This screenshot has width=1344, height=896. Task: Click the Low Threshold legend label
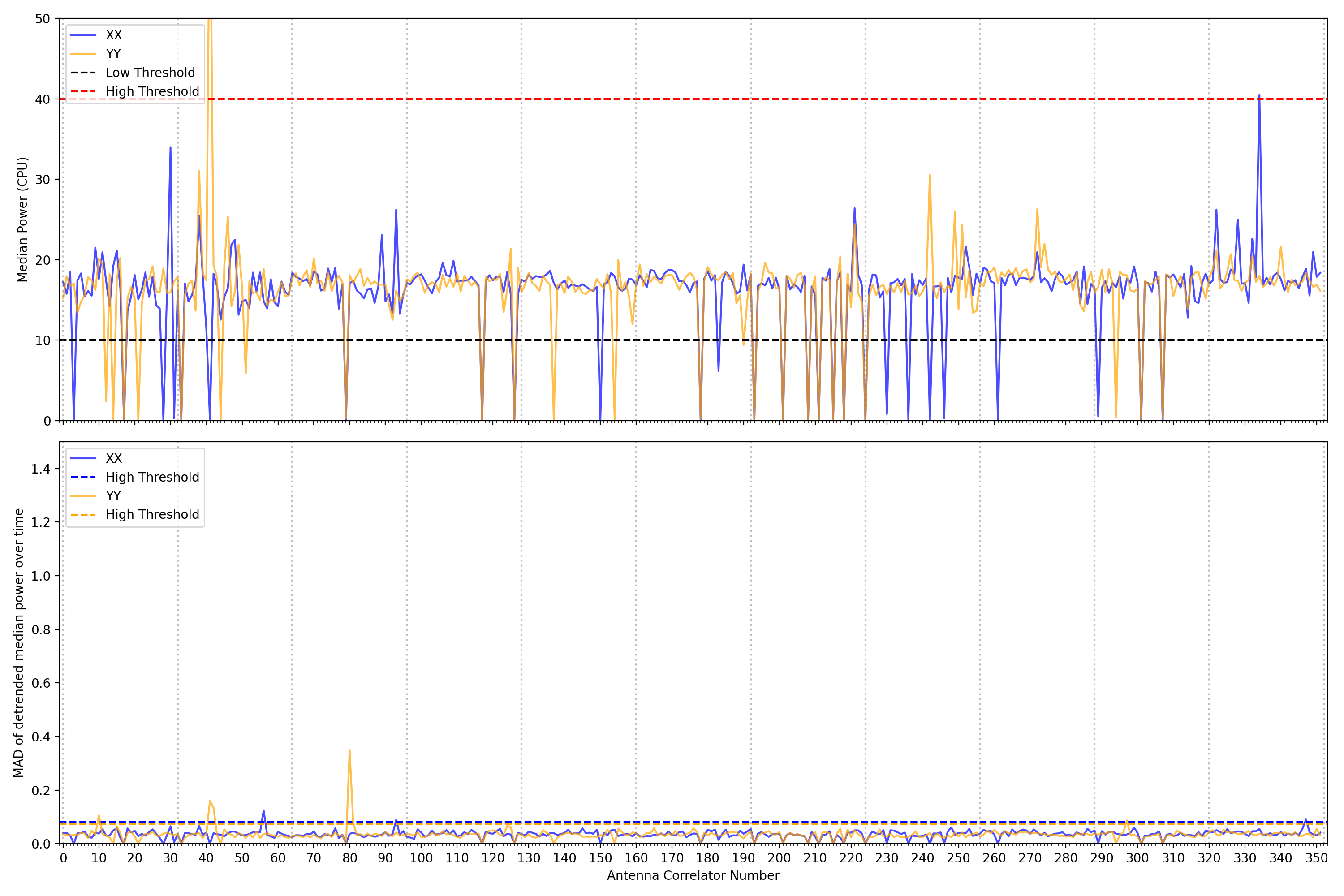(x=150, y=73)
